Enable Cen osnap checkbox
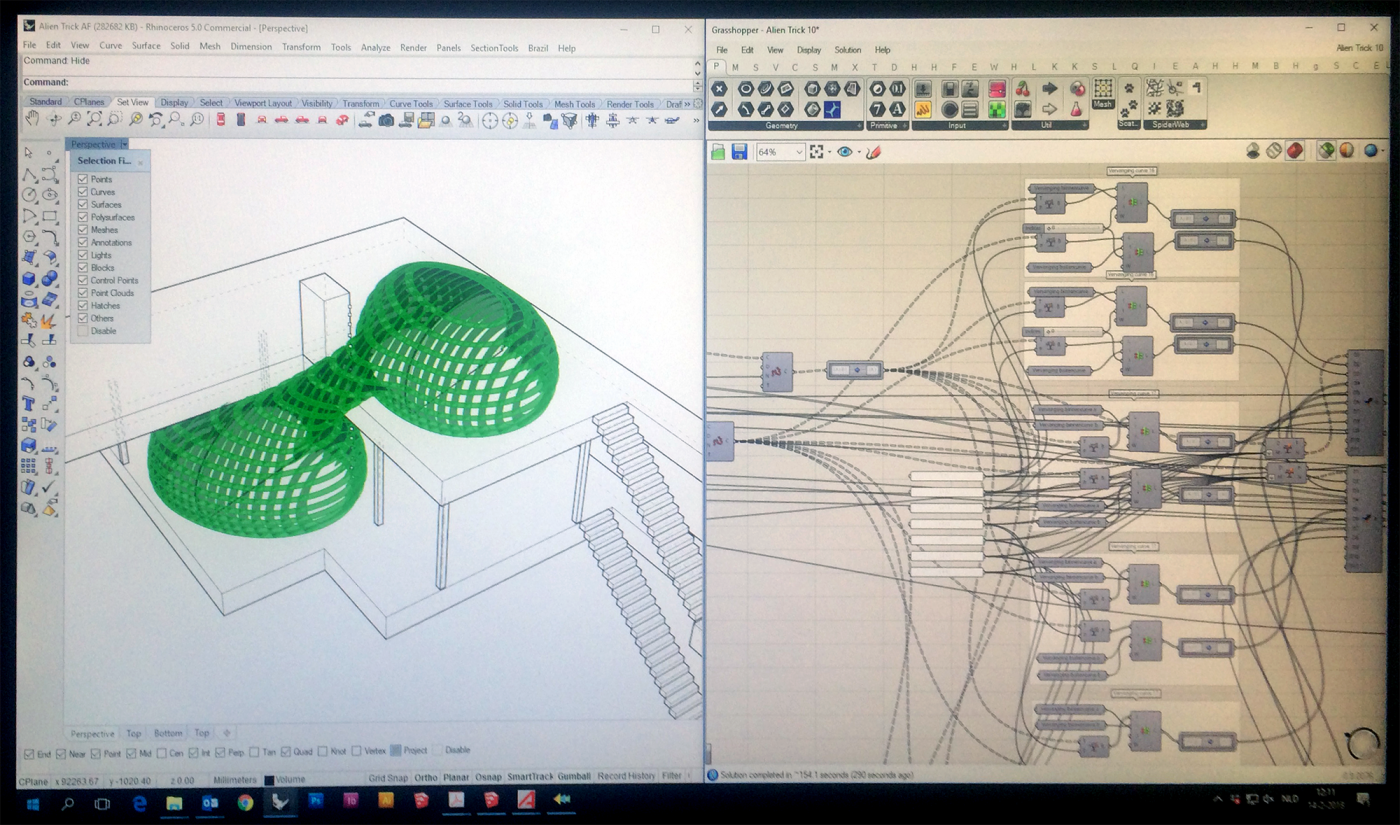 161,753
